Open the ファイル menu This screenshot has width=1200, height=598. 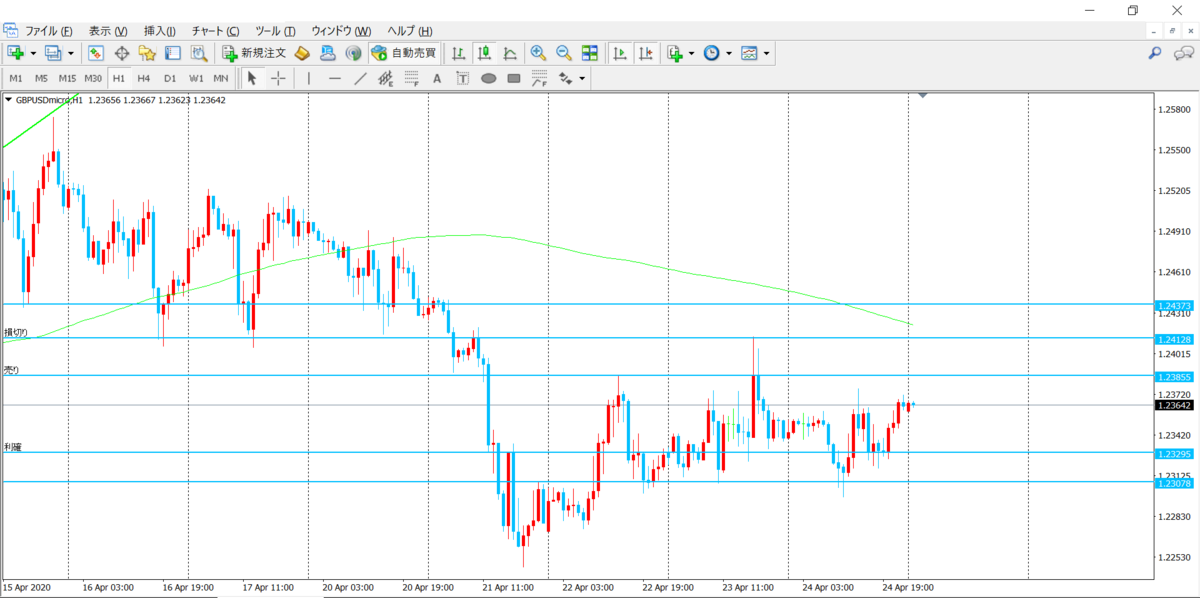pos(49,31)
